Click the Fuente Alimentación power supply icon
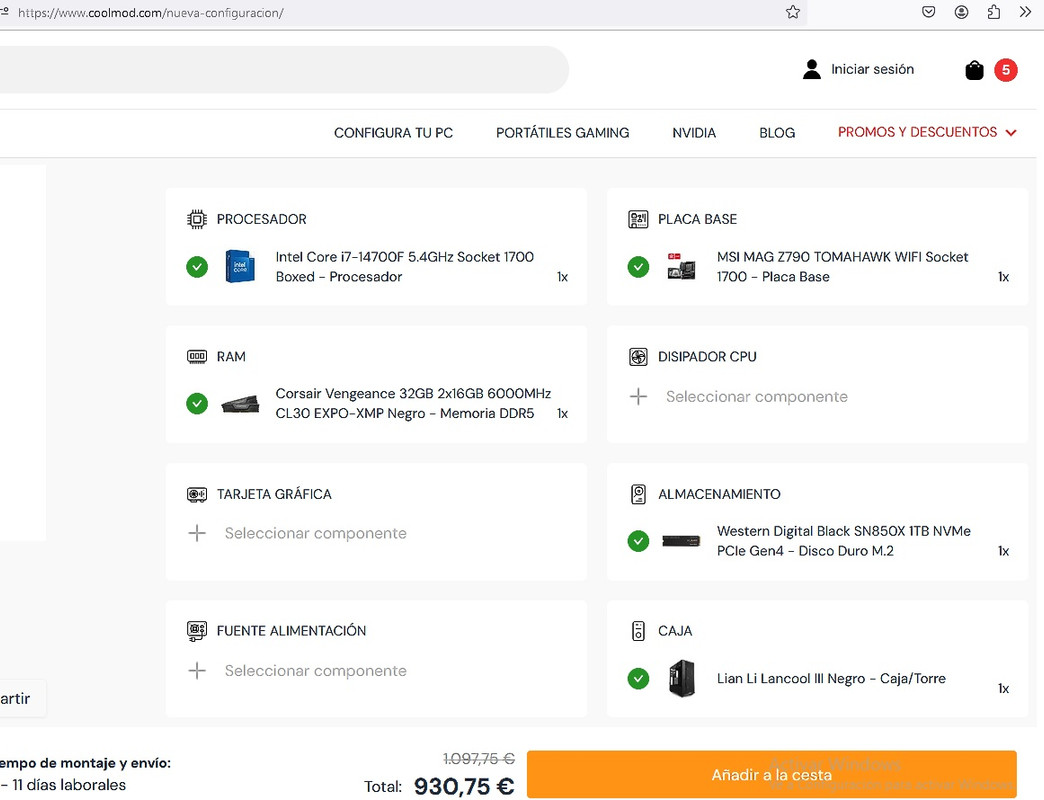This screenshot has width=1044, height=800. pyautogui.click(x=197, y=631)
